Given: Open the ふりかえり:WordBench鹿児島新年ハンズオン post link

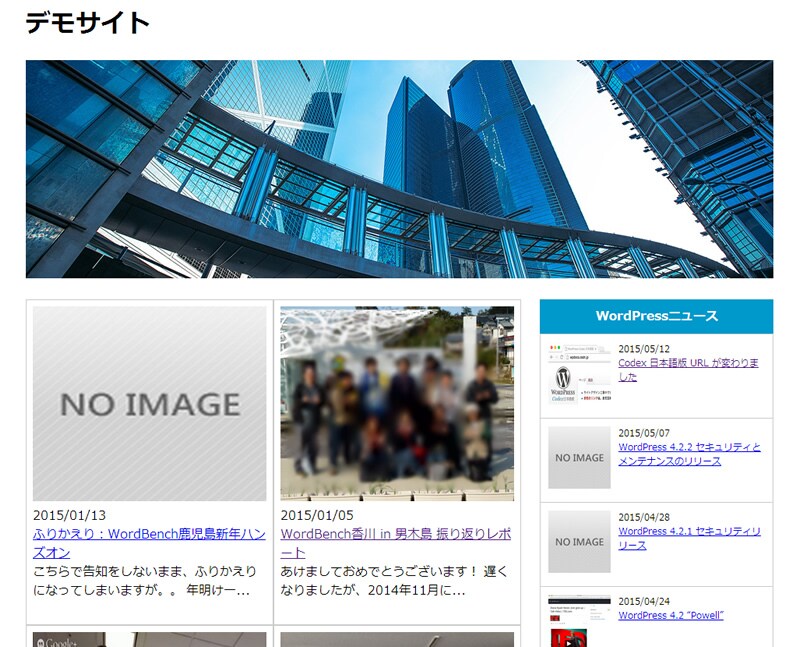Looking at the screenshot, I should [x=149, y=543].
